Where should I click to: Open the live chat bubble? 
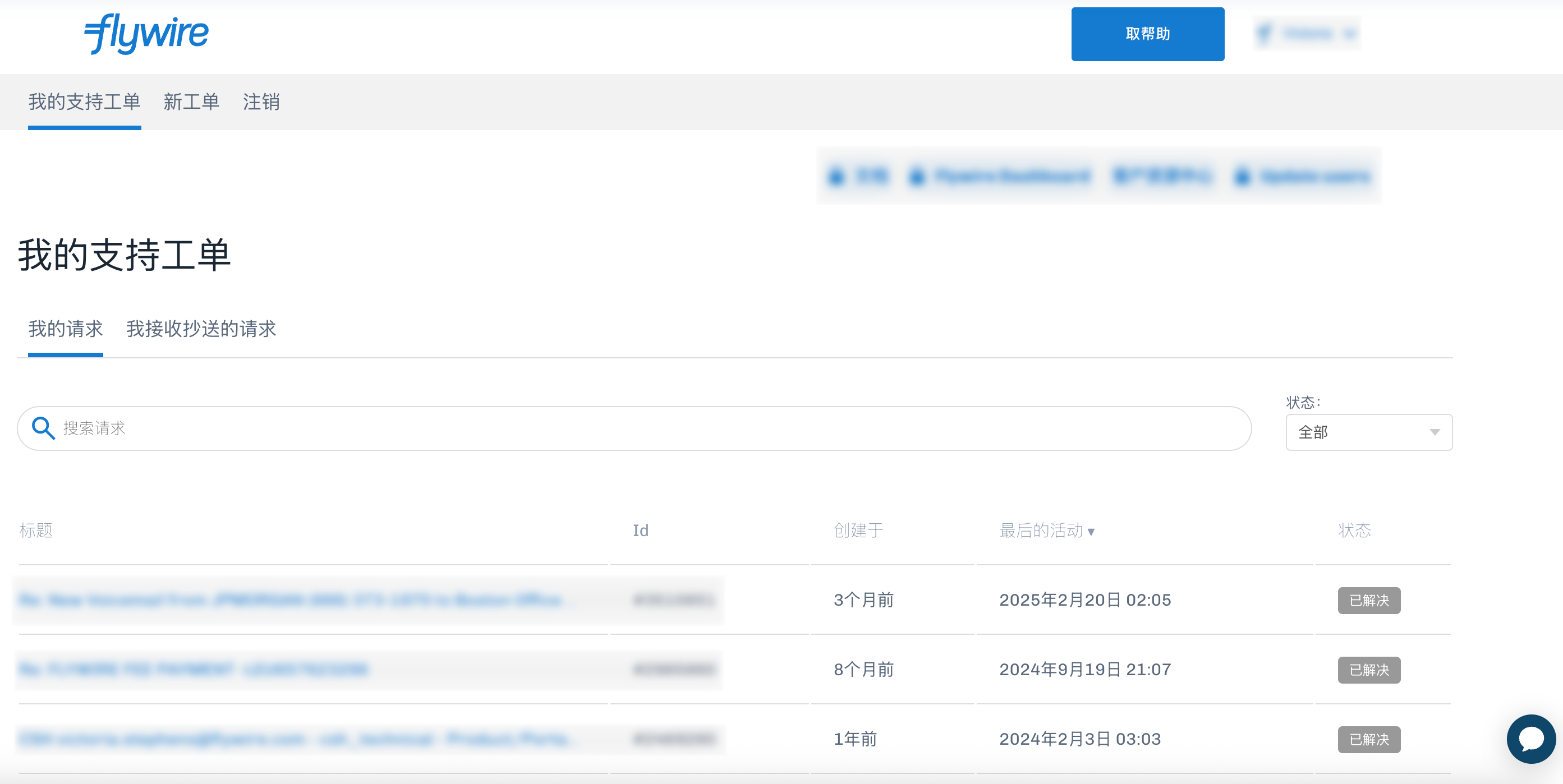click(x=1530, y=739)
